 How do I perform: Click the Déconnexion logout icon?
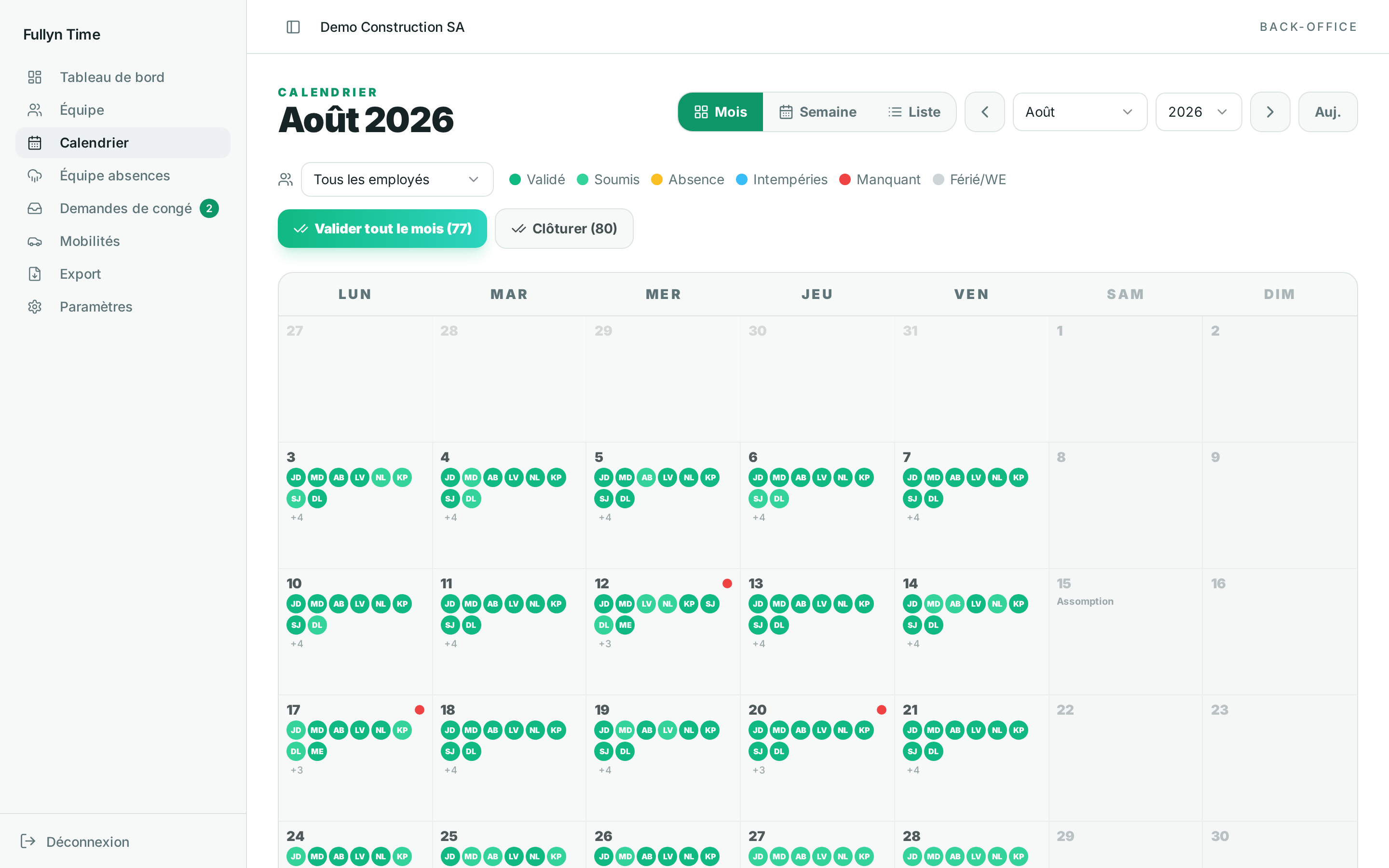click(28, 841)
